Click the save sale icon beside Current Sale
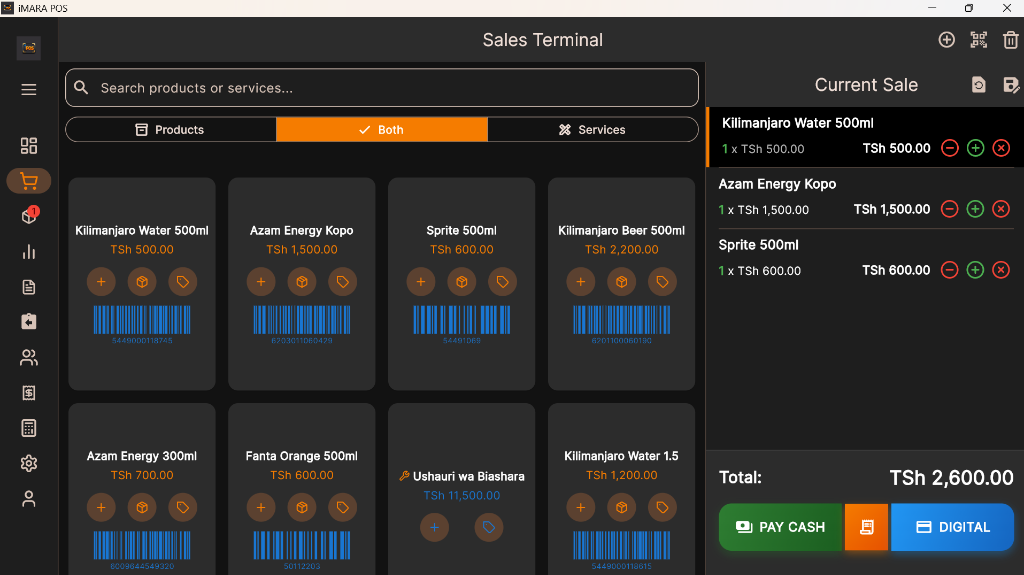Screen dimensions: 1024x575 pos(1010,85)
